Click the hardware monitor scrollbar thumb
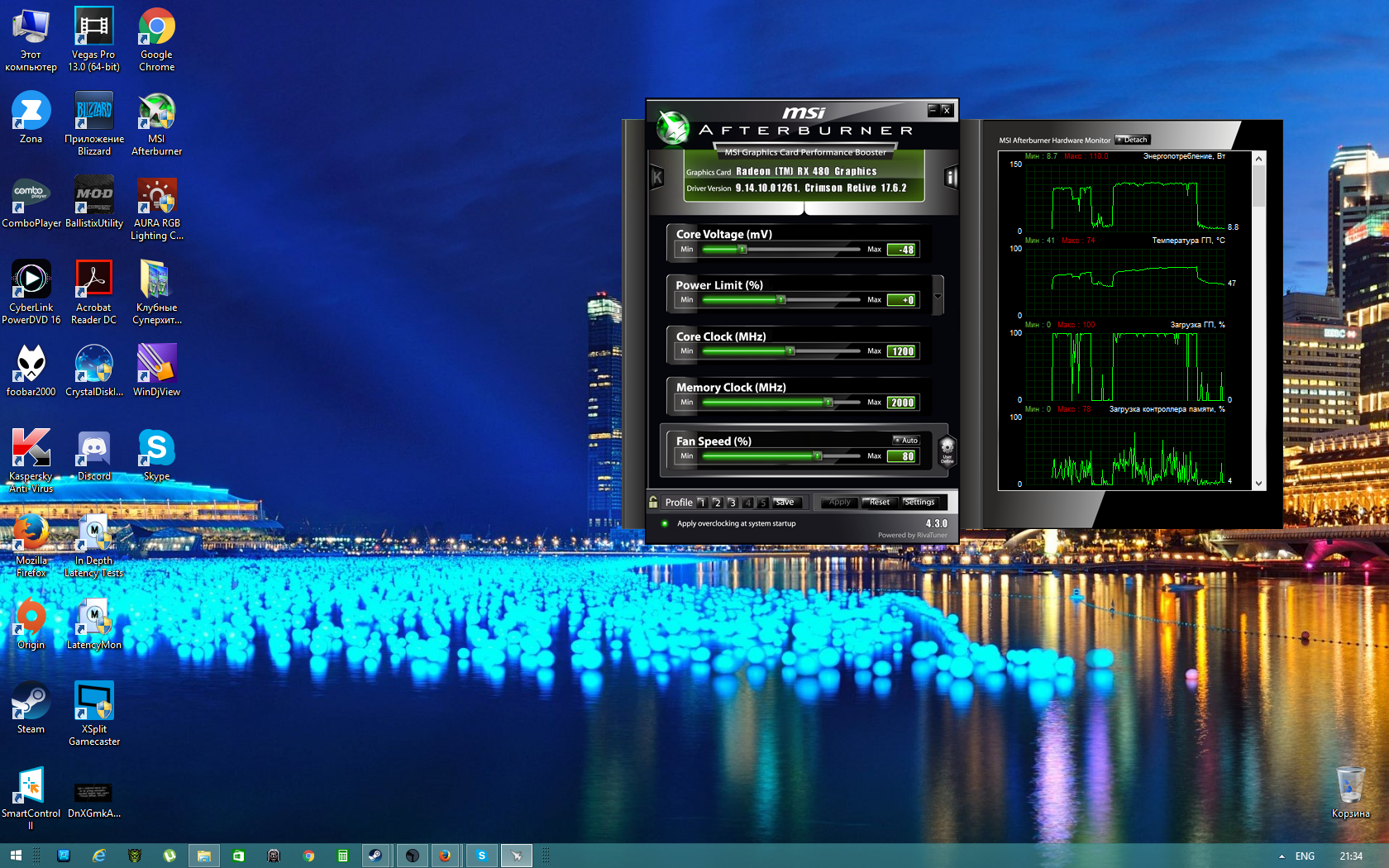Screen dimensions: 1389x868 1258,185
